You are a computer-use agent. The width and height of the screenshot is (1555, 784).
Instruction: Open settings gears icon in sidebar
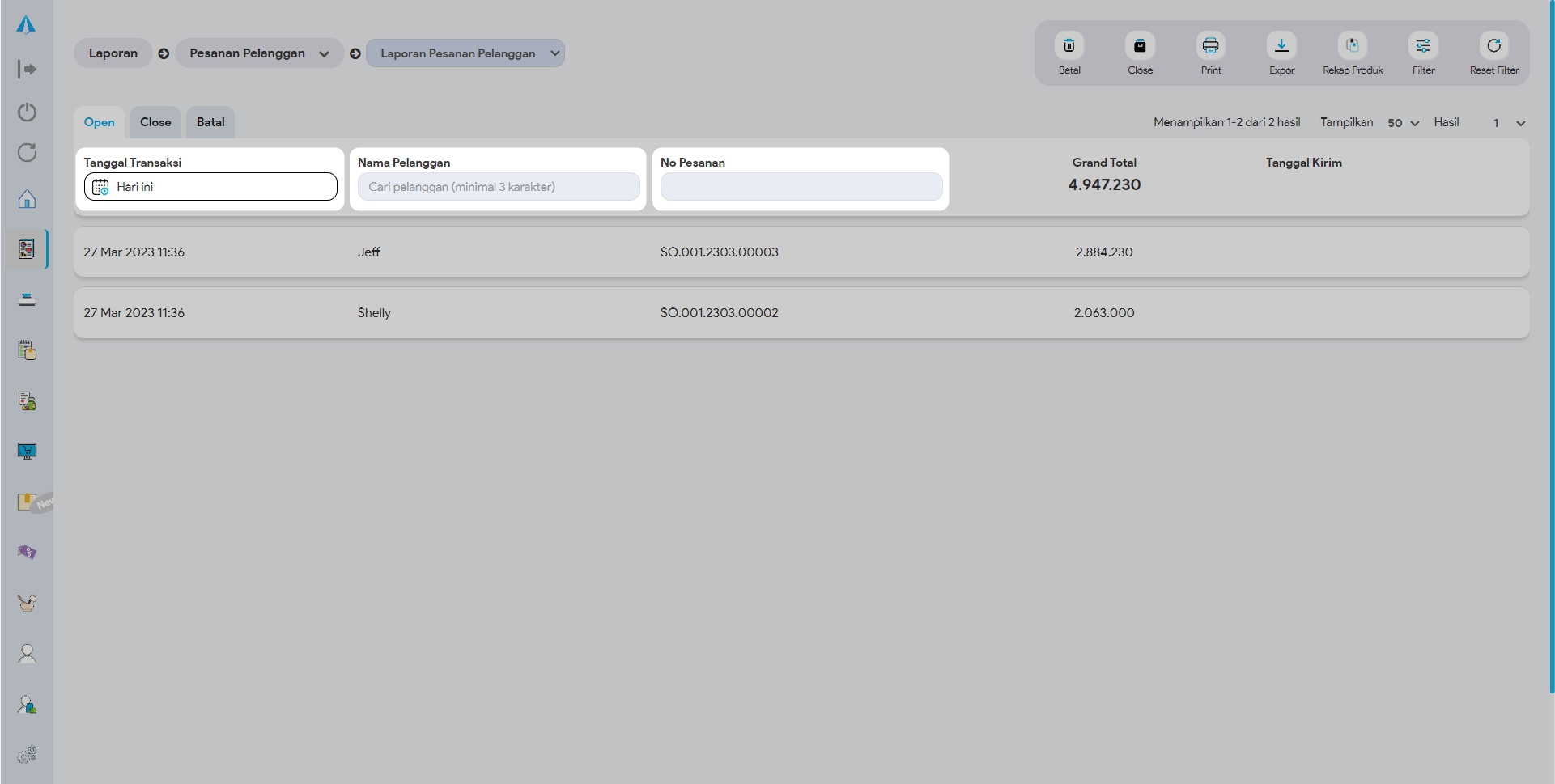pos(27,754)
